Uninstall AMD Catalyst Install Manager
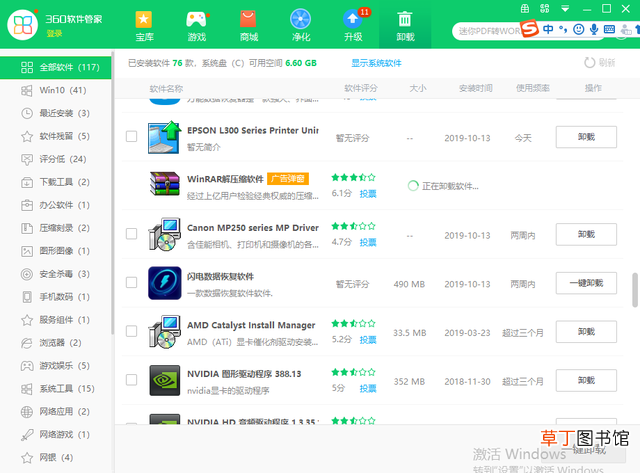Image resolution: width=640 pixels, height=473 pixels. [586, 331]
